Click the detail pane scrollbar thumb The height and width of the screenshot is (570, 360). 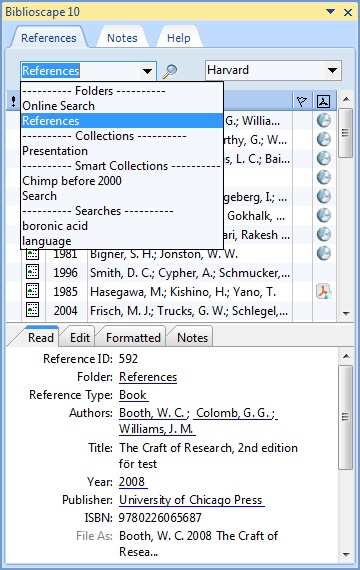(x=345, y=417)
